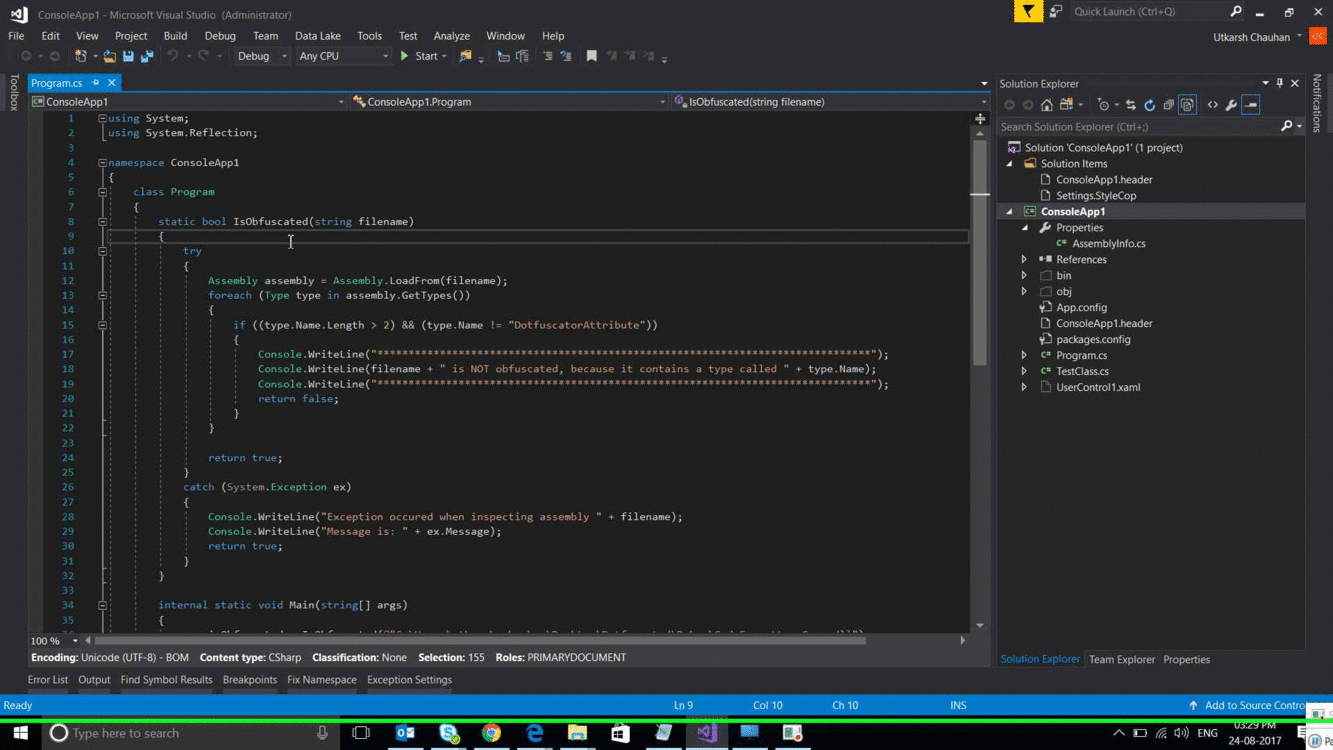Select the Save Program.cs icon
The width and height of the screenshot is (1333, 750).
coord(129,56)
